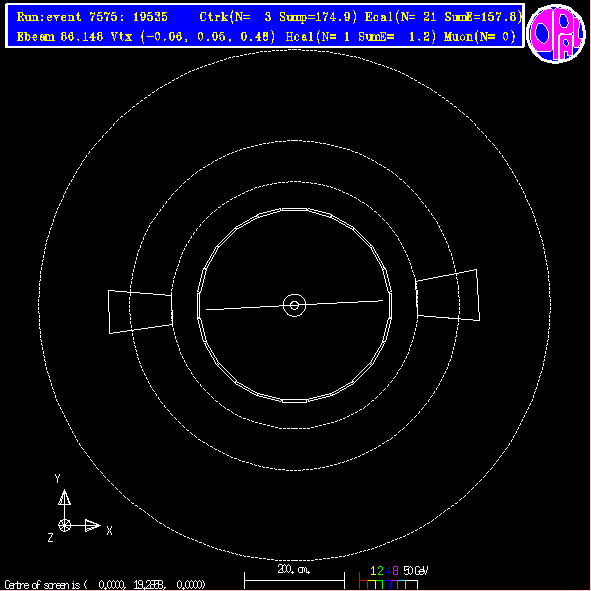Click the OPAL logo in the corner
This screenshot has width=591, height=591.
(556, 33)
